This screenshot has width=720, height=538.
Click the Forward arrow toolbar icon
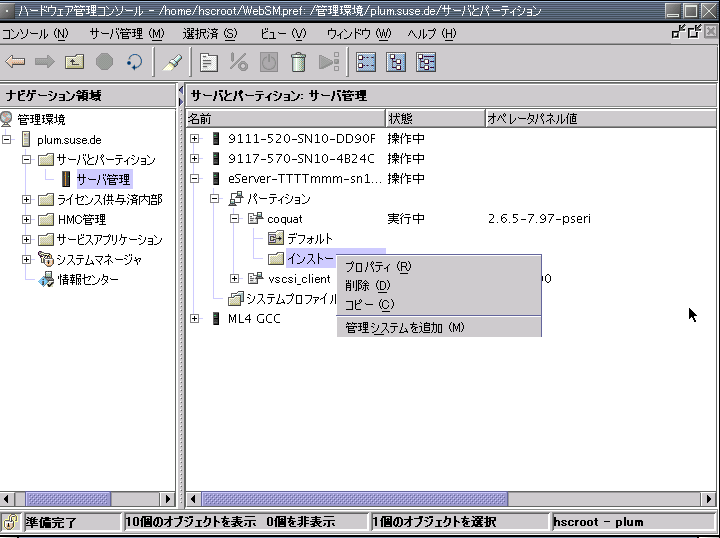(45, 62)
